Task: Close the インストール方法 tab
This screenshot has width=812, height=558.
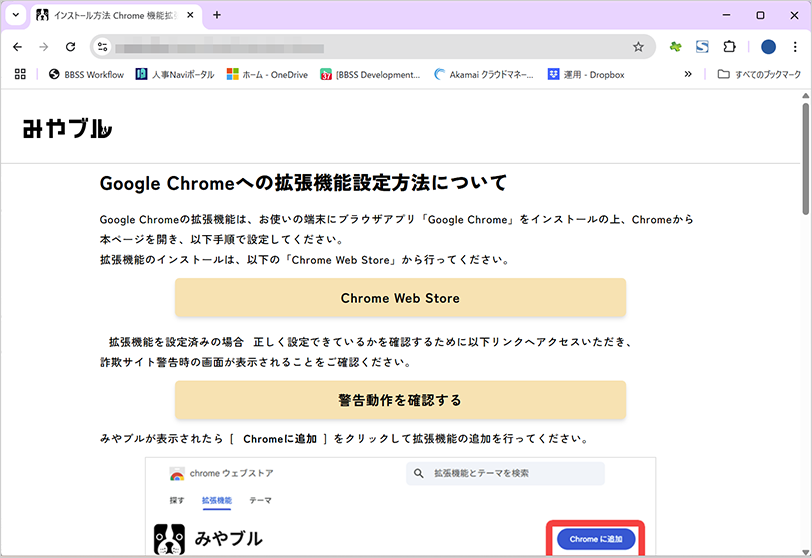Action: [x=191, y=15]
